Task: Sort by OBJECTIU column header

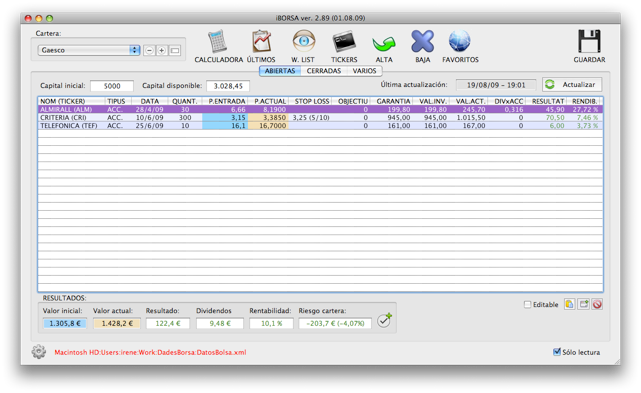Action: click(352, 101)
